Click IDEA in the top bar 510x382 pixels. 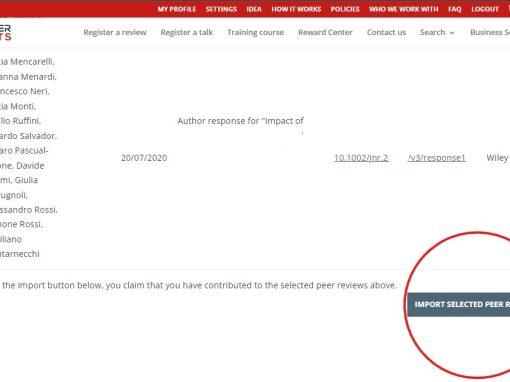pyautogui.click(x=254, y=9)
